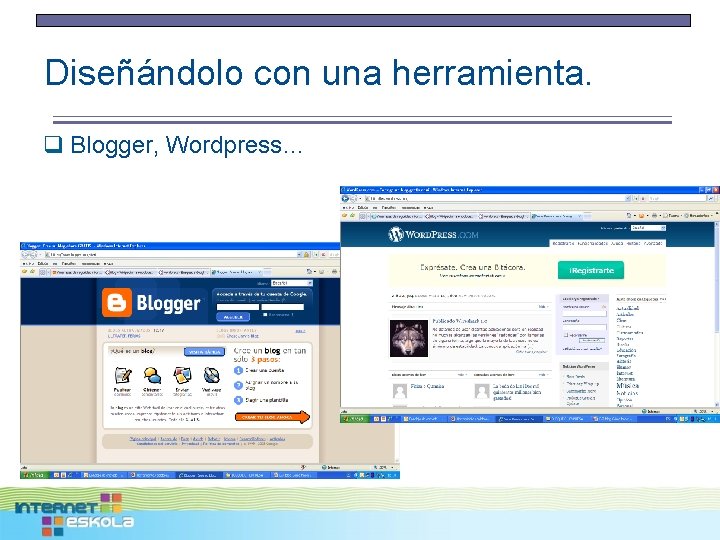Open the Favoritos menu in WordPress browser window

click(388, 208)
